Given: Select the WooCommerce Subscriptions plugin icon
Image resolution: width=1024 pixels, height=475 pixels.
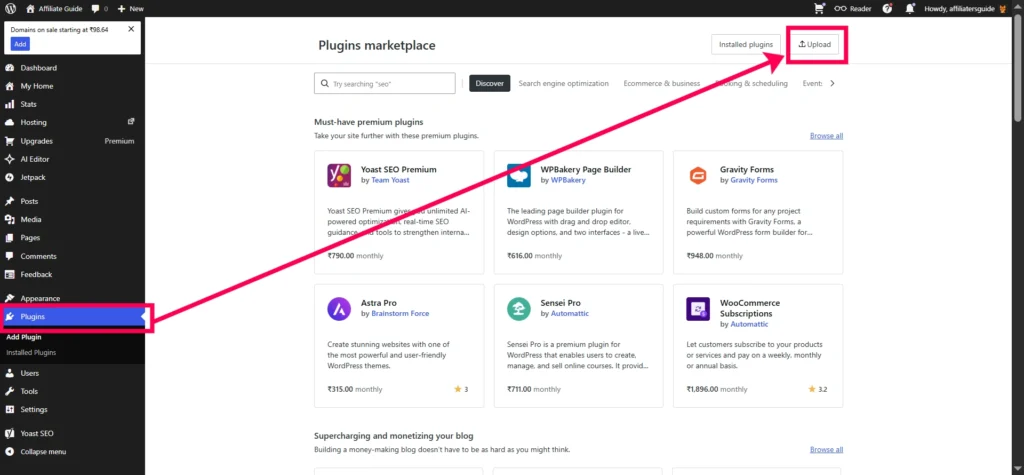Looking at the screenshot, I should point(698,309).
